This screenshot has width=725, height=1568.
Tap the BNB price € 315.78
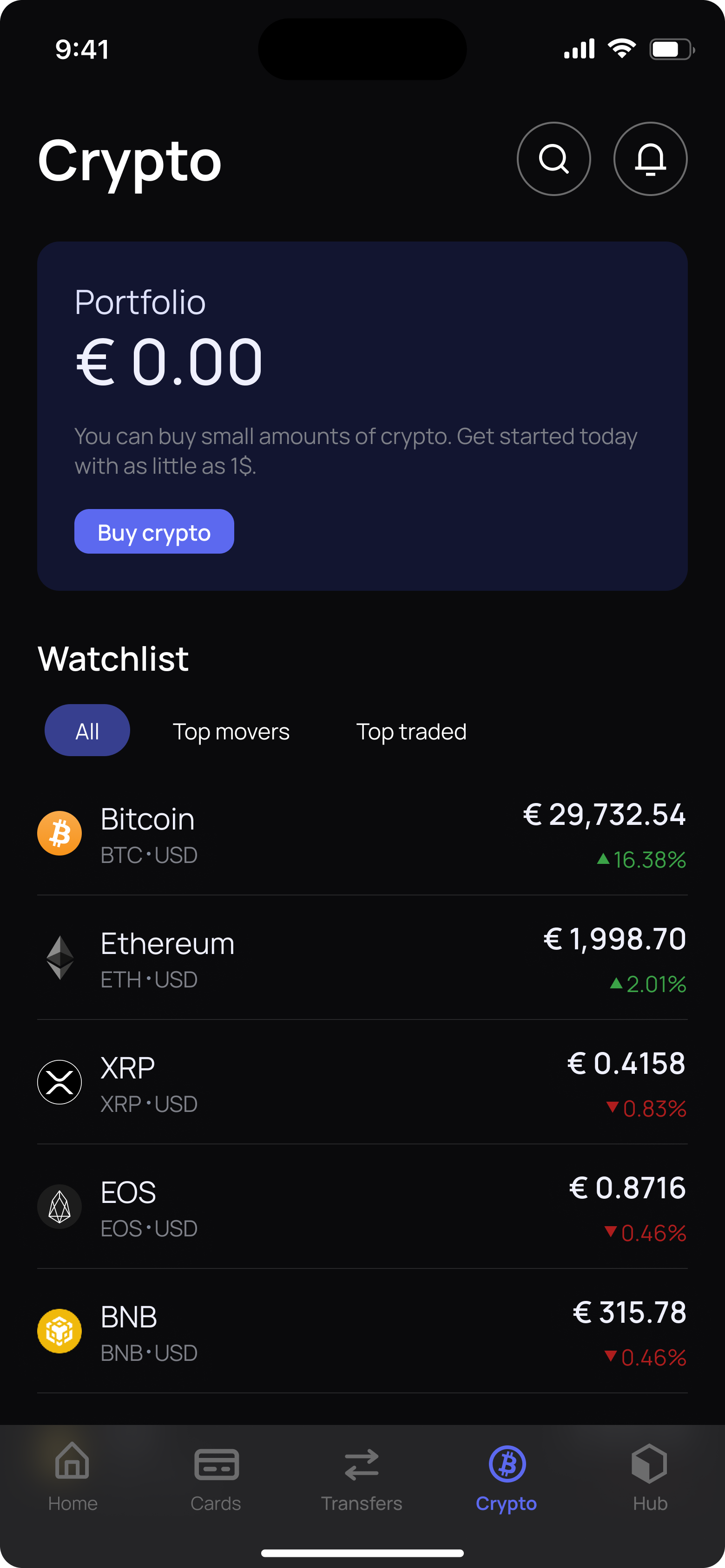629,1312
